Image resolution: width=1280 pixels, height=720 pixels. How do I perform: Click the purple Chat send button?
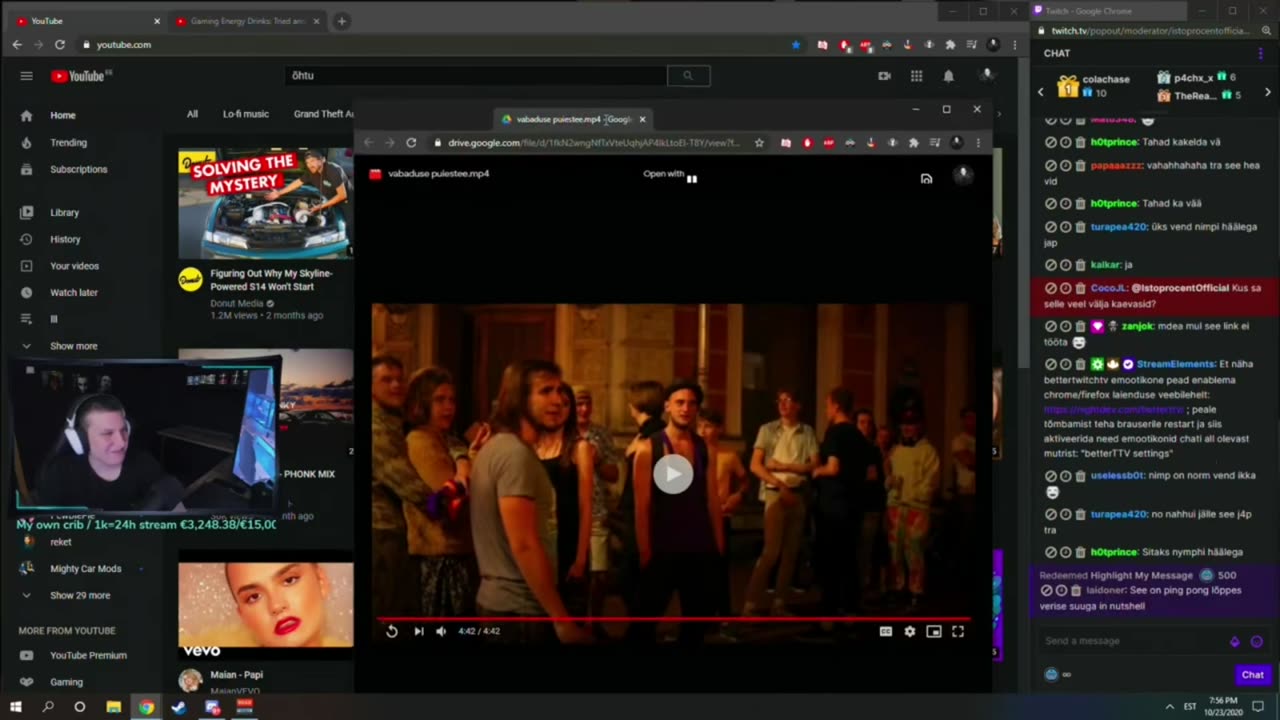[1252, 675]
